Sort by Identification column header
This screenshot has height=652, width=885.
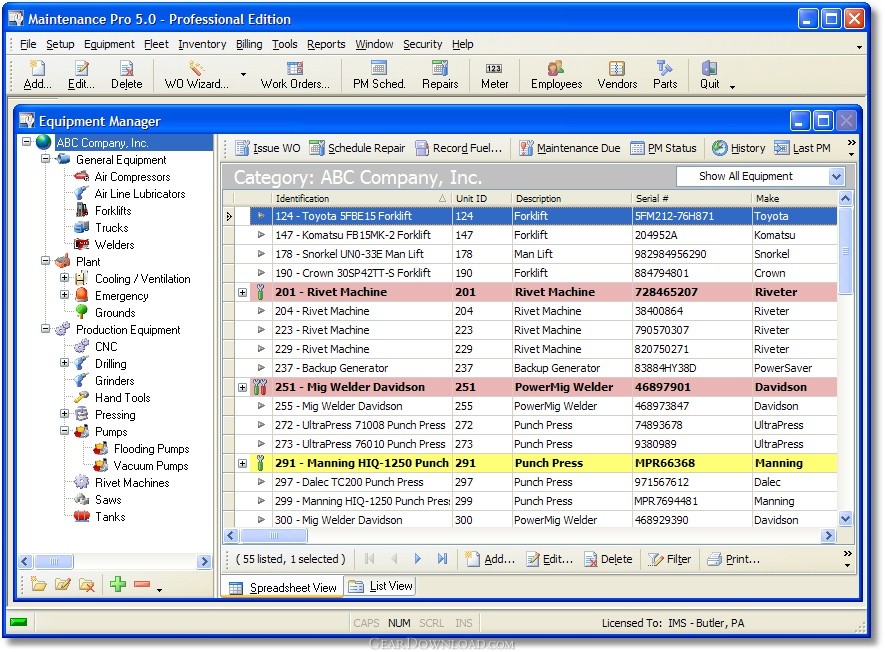[x=361, y=198]
